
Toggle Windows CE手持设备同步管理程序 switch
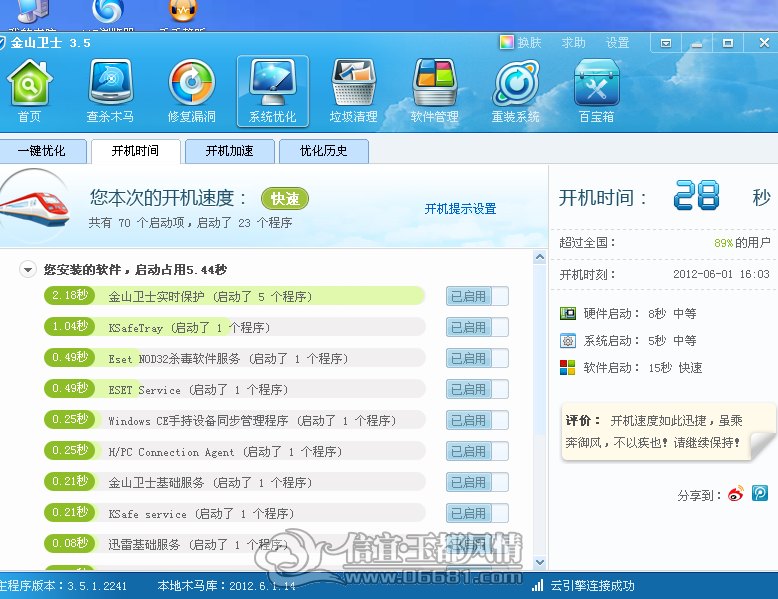[x=477, y=420]
